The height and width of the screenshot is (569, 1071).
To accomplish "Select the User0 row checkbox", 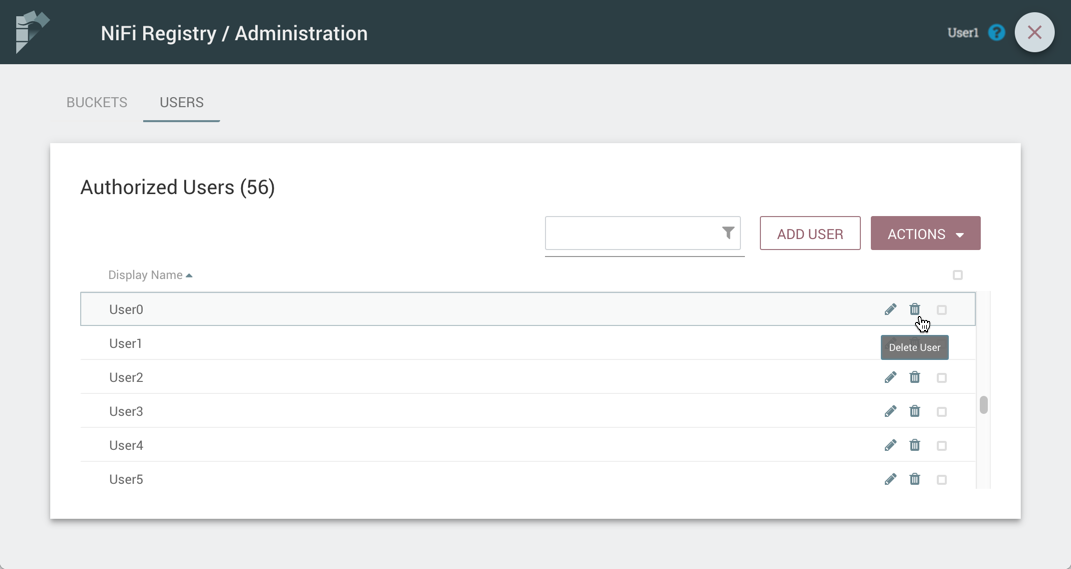I will click(941, 310).
